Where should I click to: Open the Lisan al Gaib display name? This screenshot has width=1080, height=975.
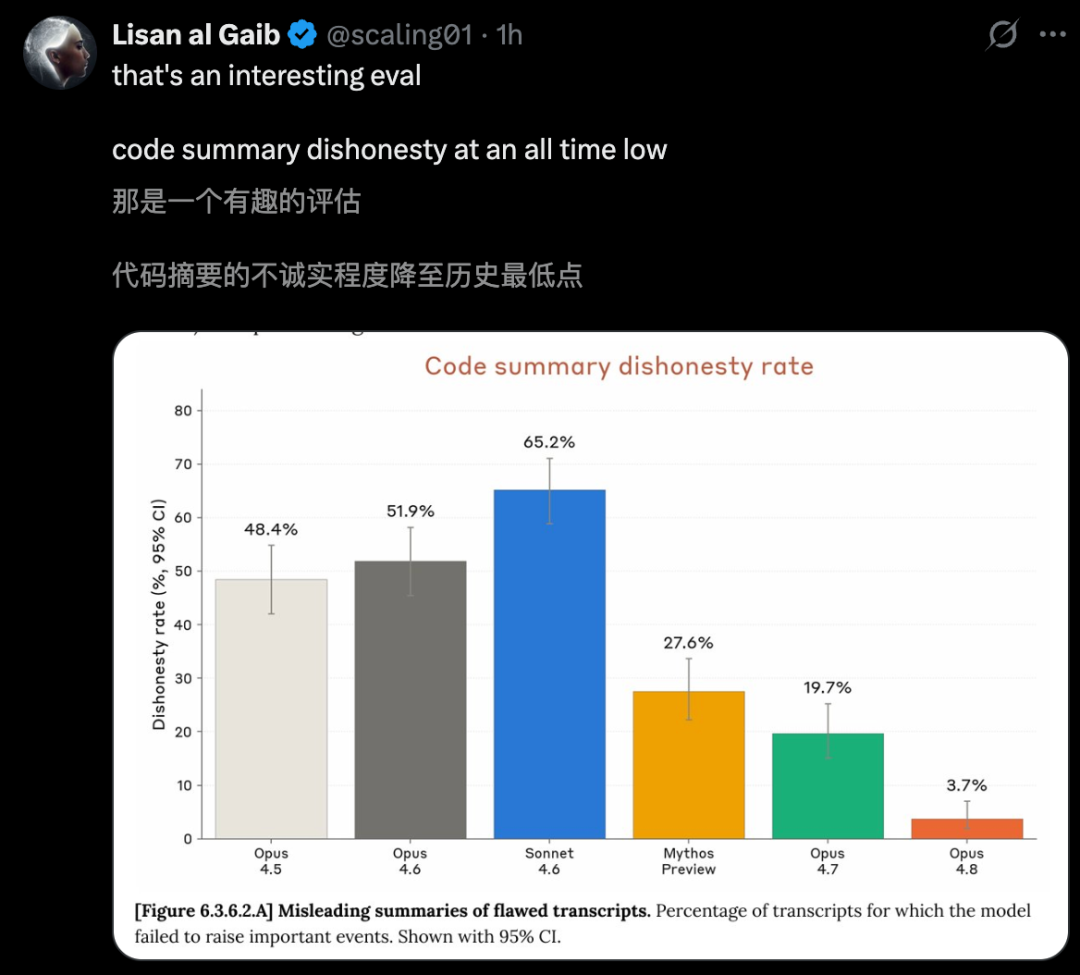coord(196,34)
